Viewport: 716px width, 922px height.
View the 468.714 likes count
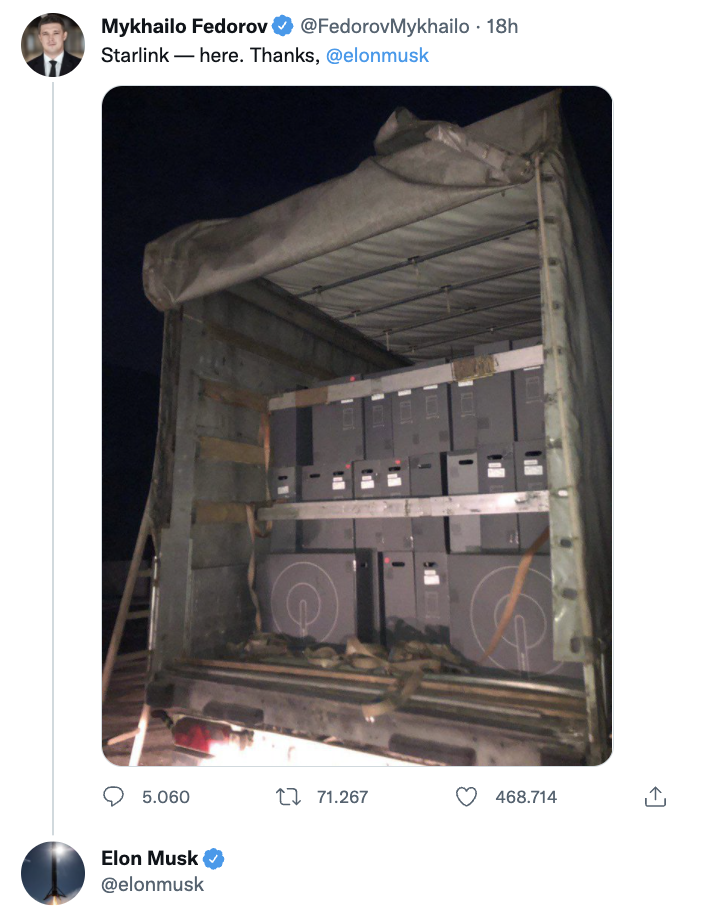[526, 797]
